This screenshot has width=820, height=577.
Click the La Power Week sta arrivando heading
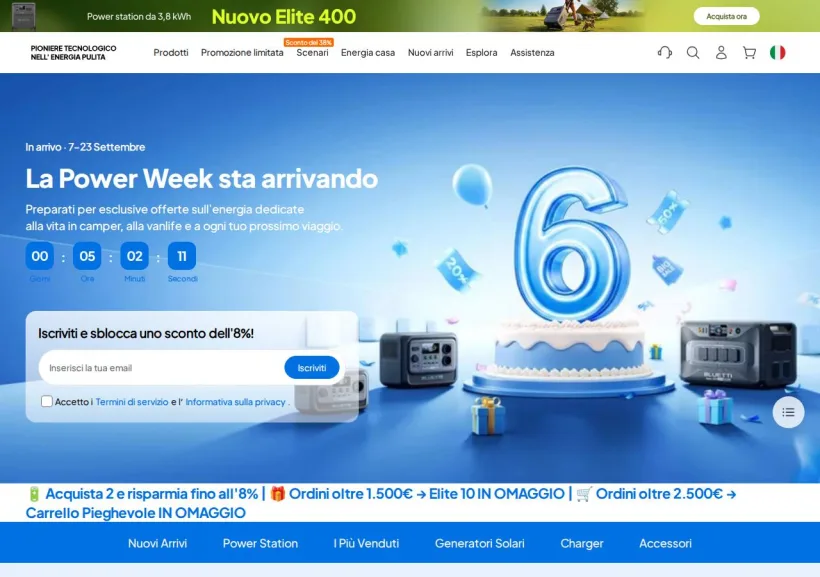coord(201,178)
